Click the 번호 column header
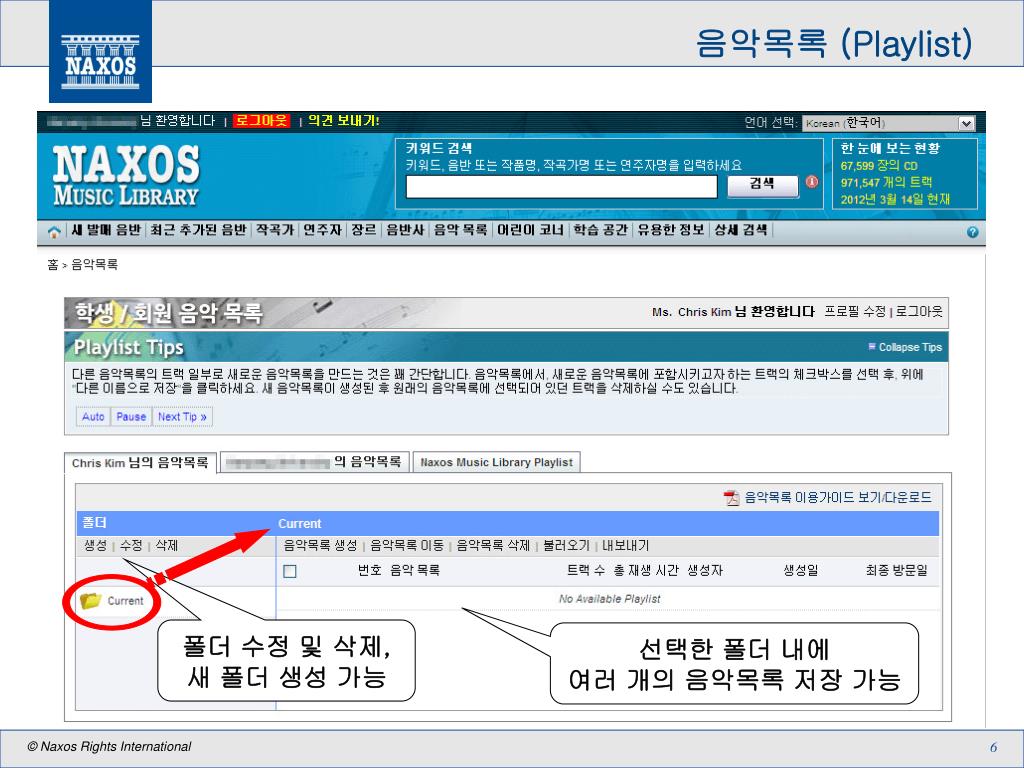The image size is (1024, 768). [x=370, y=571]
